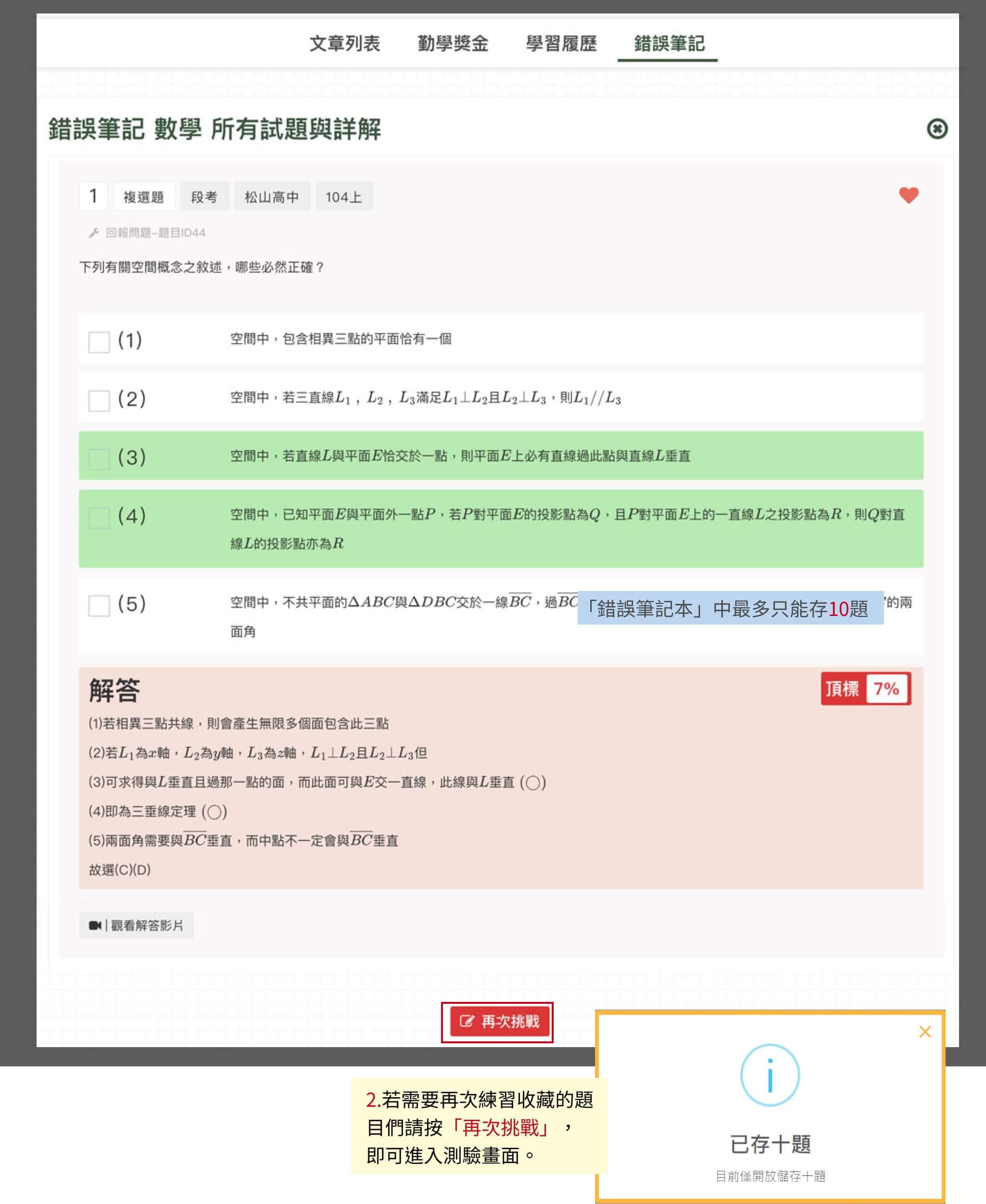The height and width of the screenshot is (1204, 986).
Task: Click the 頂標 7% badge
Action: 866,689
